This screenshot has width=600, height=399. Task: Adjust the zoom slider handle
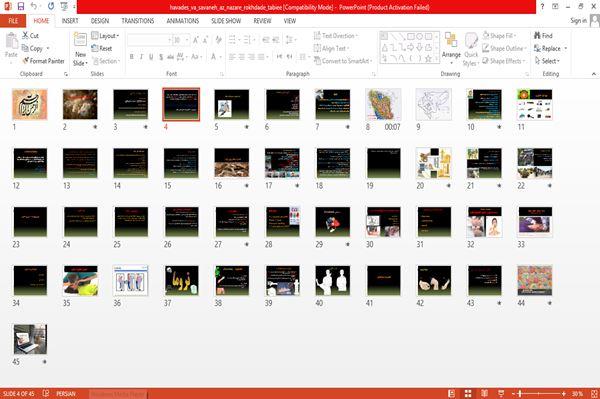[520, 393]
